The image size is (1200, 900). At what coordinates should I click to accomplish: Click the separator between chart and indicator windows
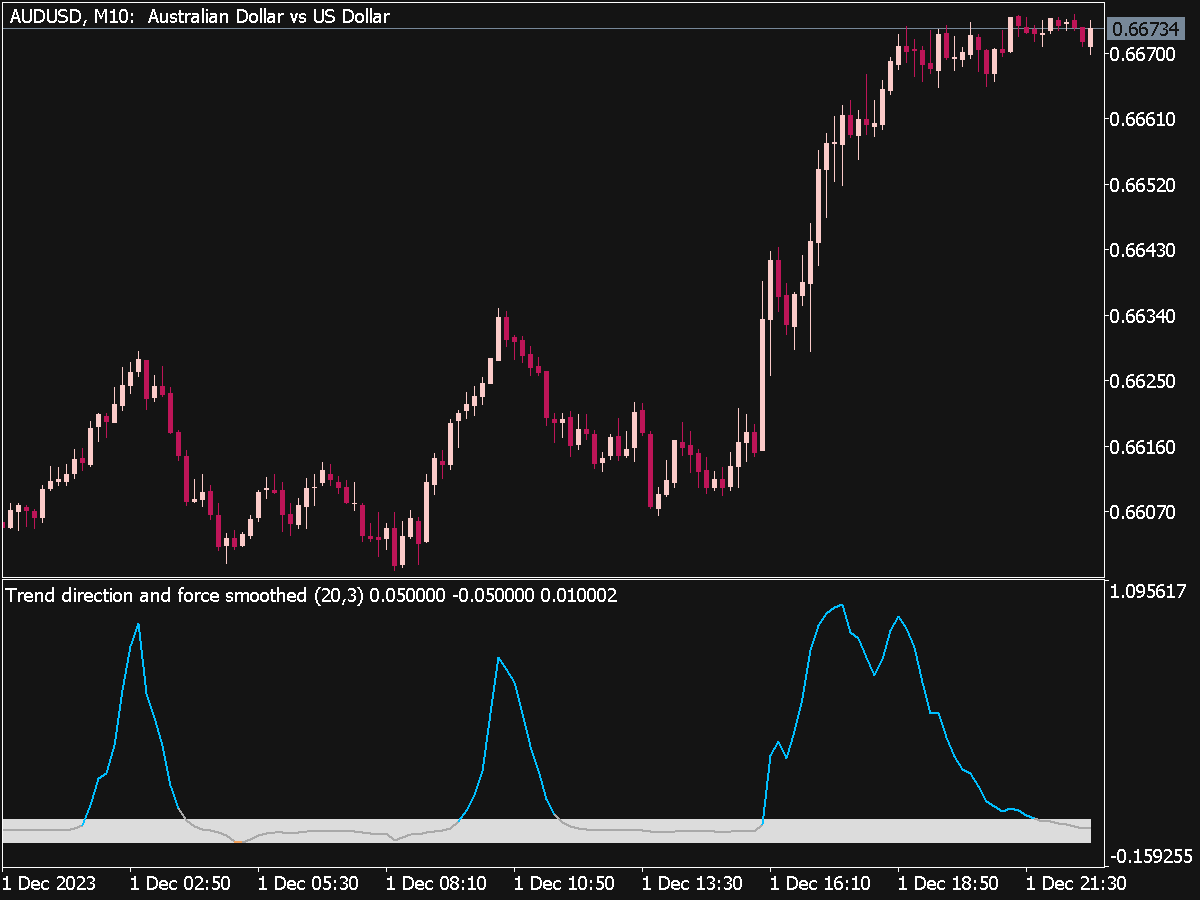[x=600, y=578]
